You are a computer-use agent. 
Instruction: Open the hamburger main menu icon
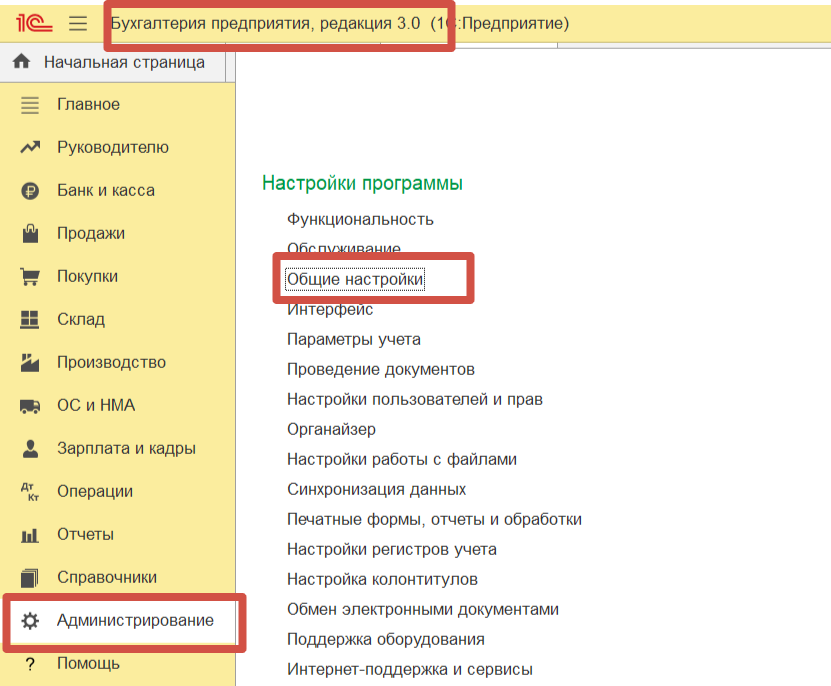pos(78,23)
